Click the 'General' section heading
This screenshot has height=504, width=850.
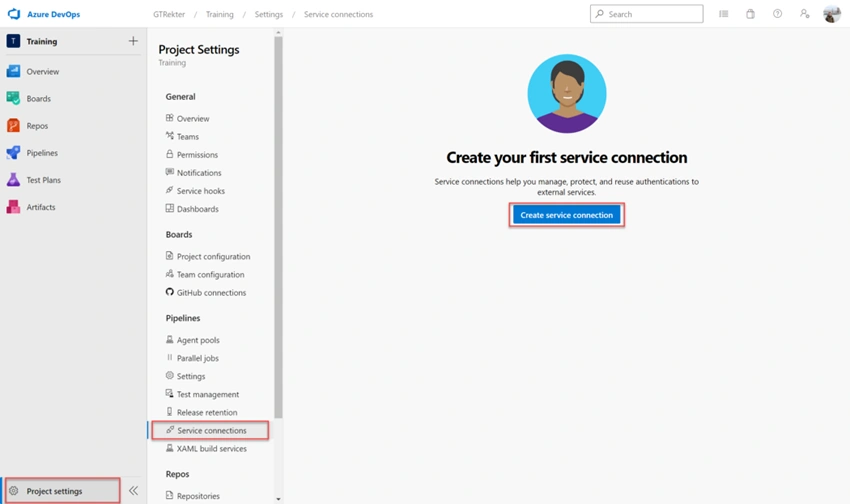(181, 96)
